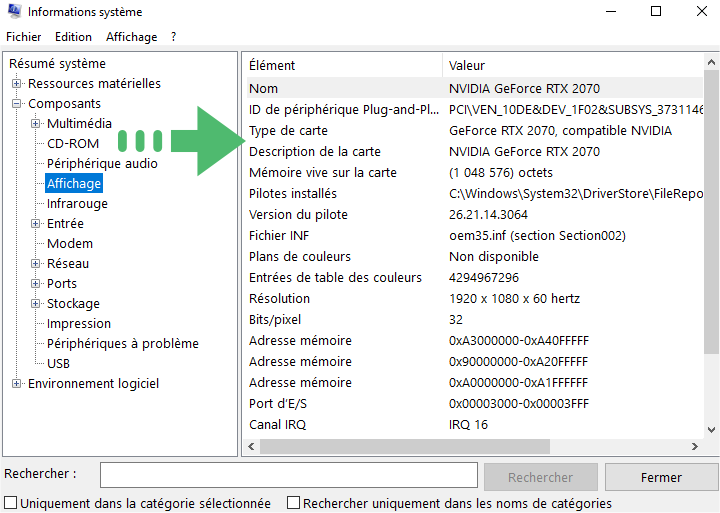720x513 pixels.
Task: Select Périphériques à problème in the tree
Action: point(123,344)
